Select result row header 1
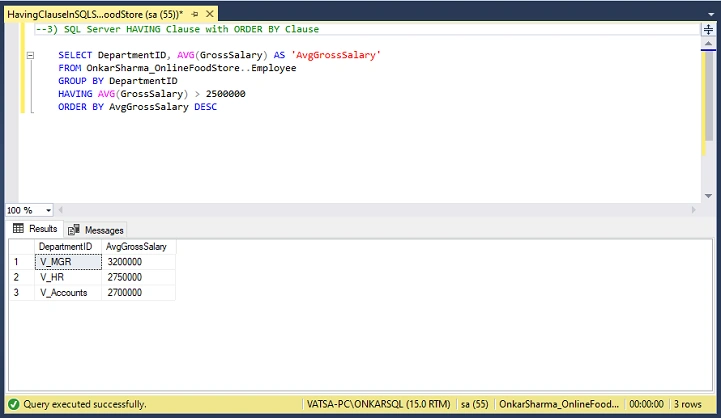Viewport: 721px width, 418px height. (22, 262)
